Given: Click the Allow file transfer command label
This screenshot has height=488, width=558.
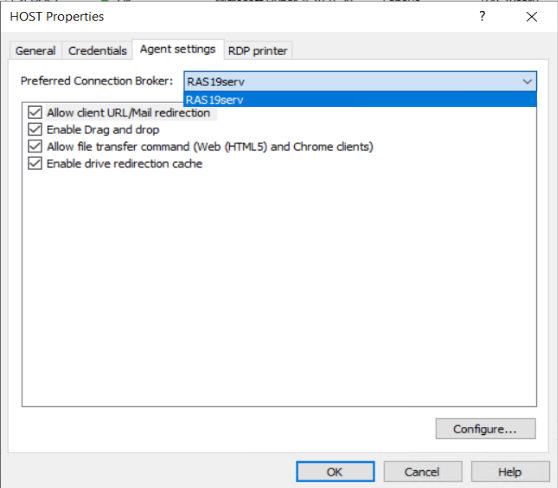Looking at the screenshot, I should tap(210, 147).
